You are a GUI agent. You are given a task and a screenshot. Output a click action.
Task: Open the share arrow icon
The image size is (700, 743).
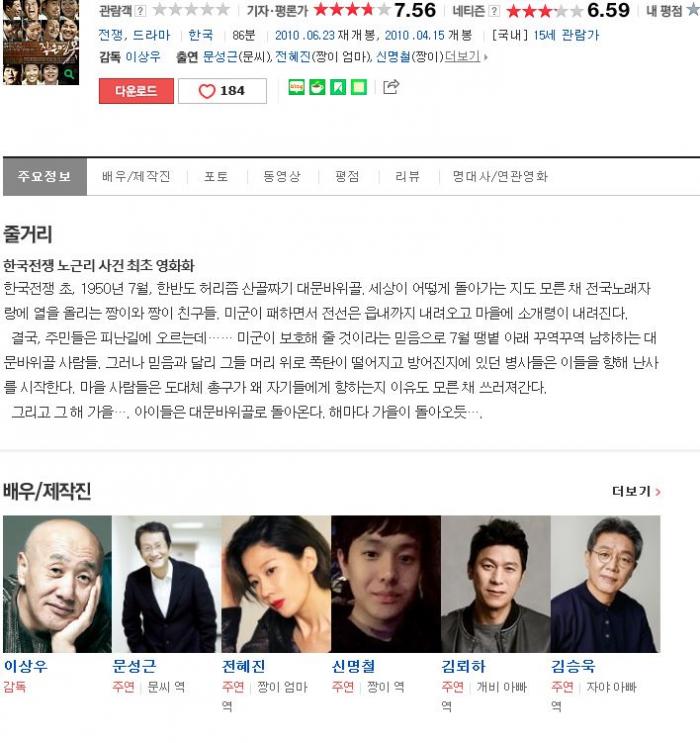click(391, 87)
